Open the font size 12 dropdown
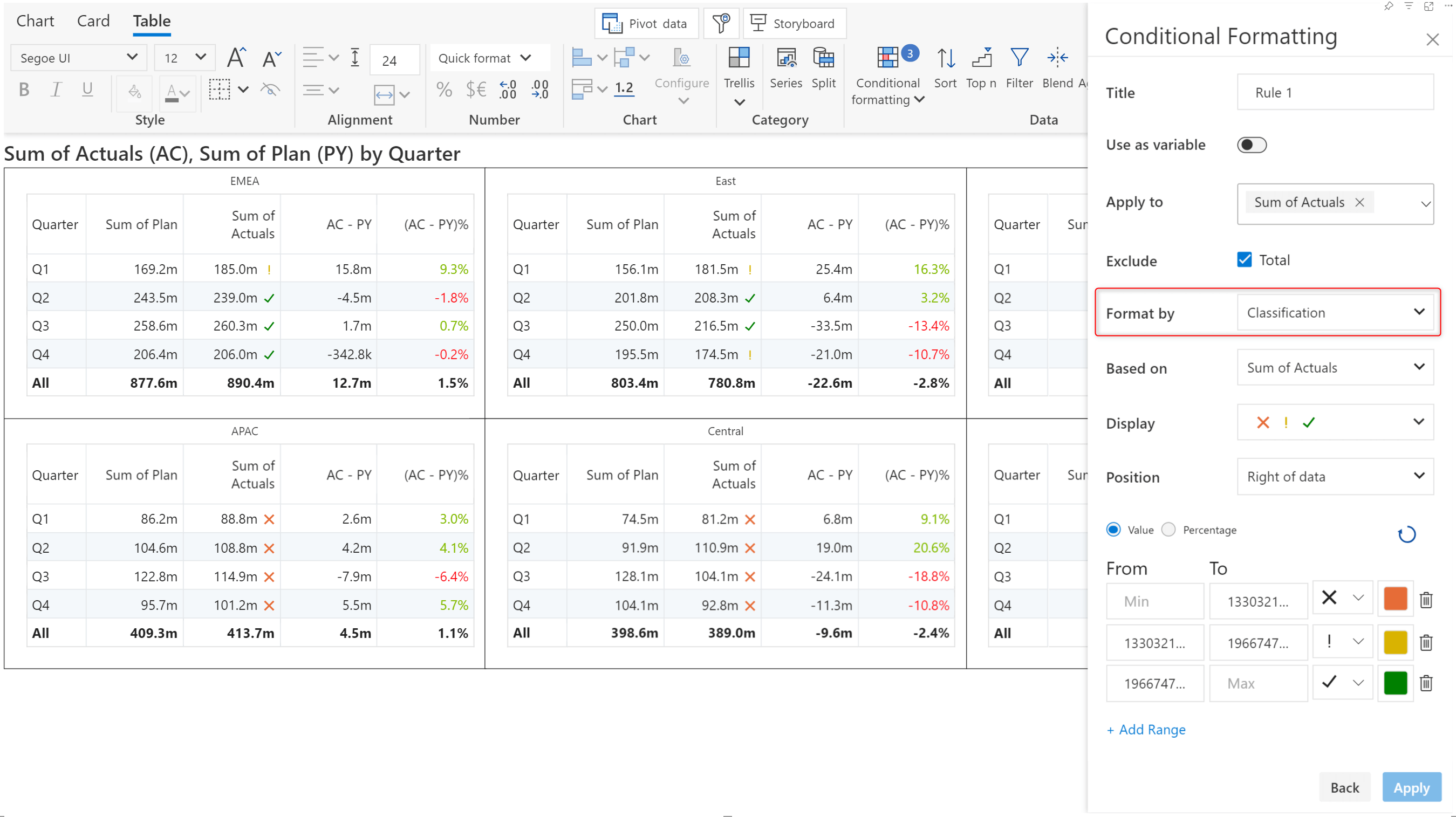The height and width of the screenshot is (817, 1456). pos(184,58)
